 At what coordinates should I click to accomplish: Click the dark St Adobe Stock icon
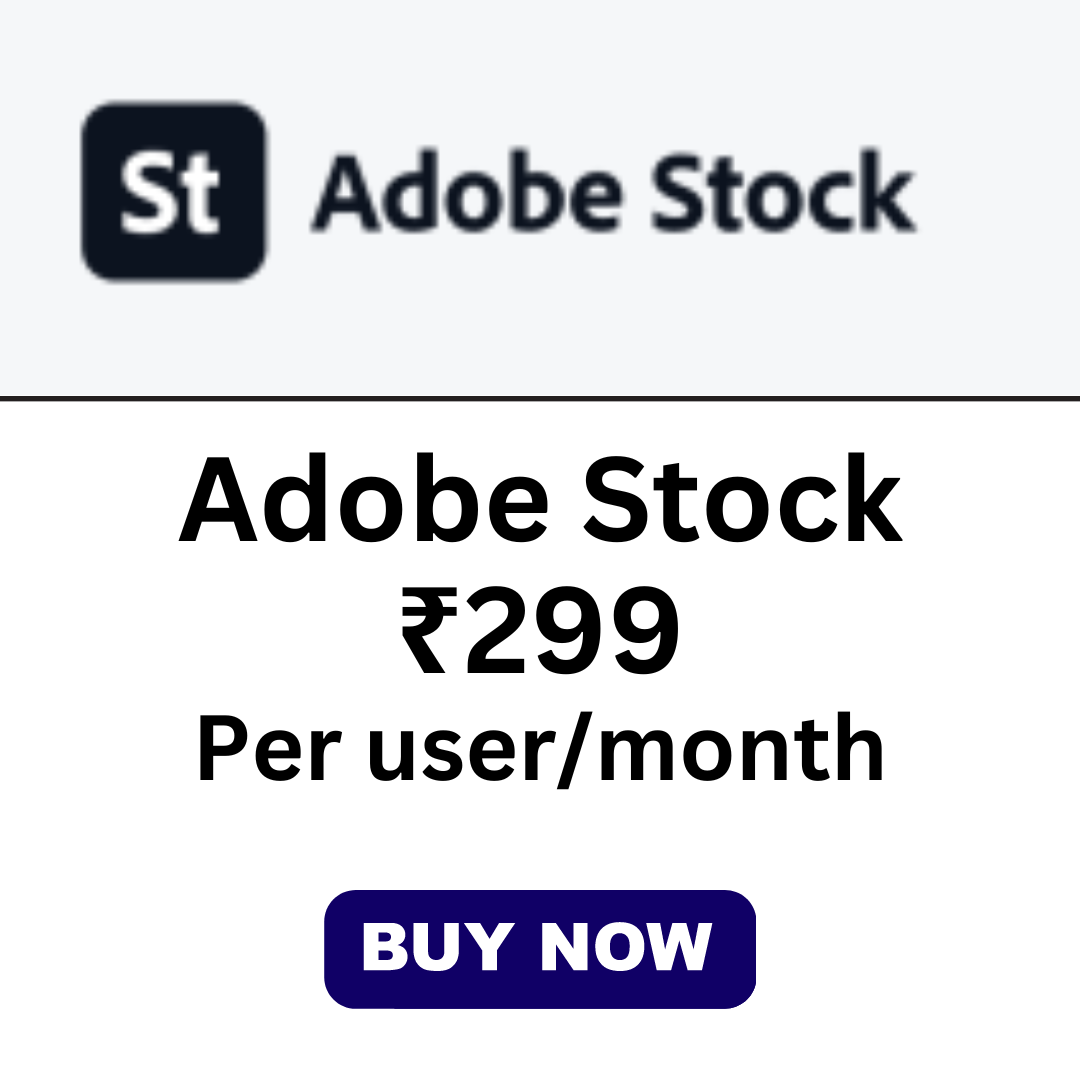[174, 191]
